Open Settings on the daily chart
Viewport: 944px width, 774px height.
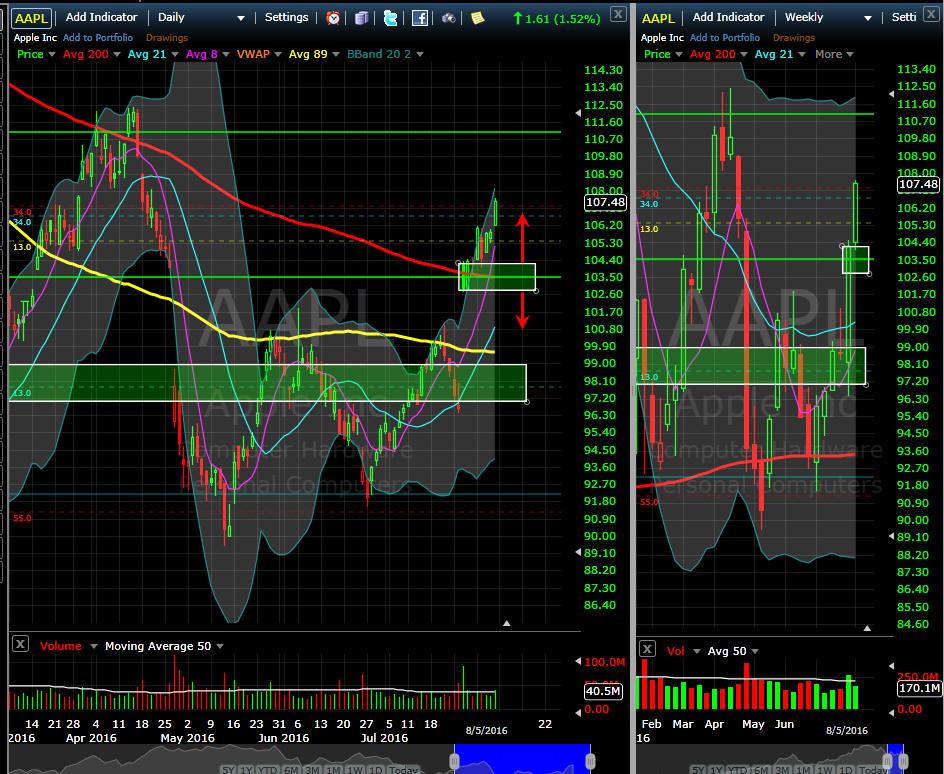(286, 18)
